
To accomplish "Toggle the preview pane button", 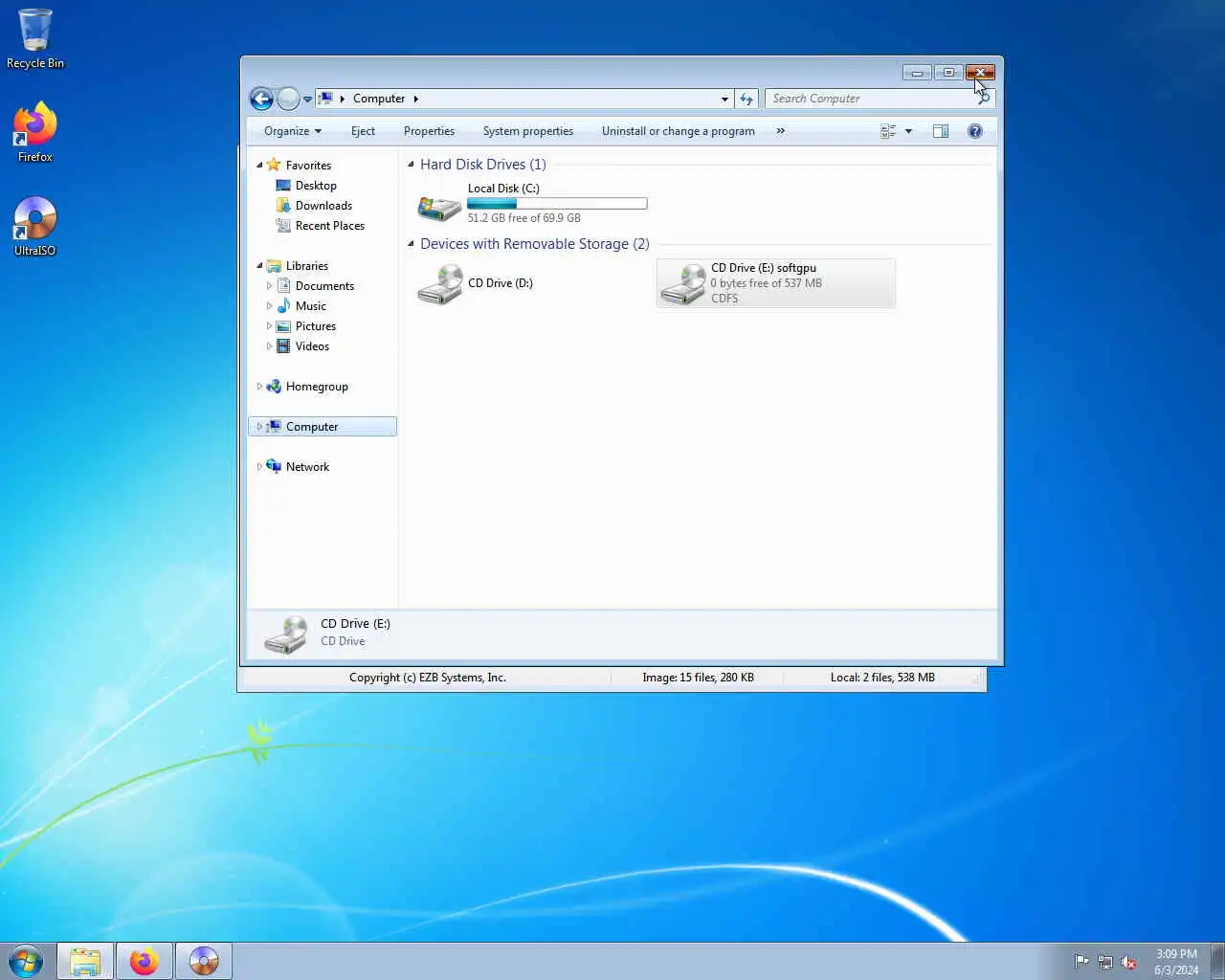I will click(941, 131).
